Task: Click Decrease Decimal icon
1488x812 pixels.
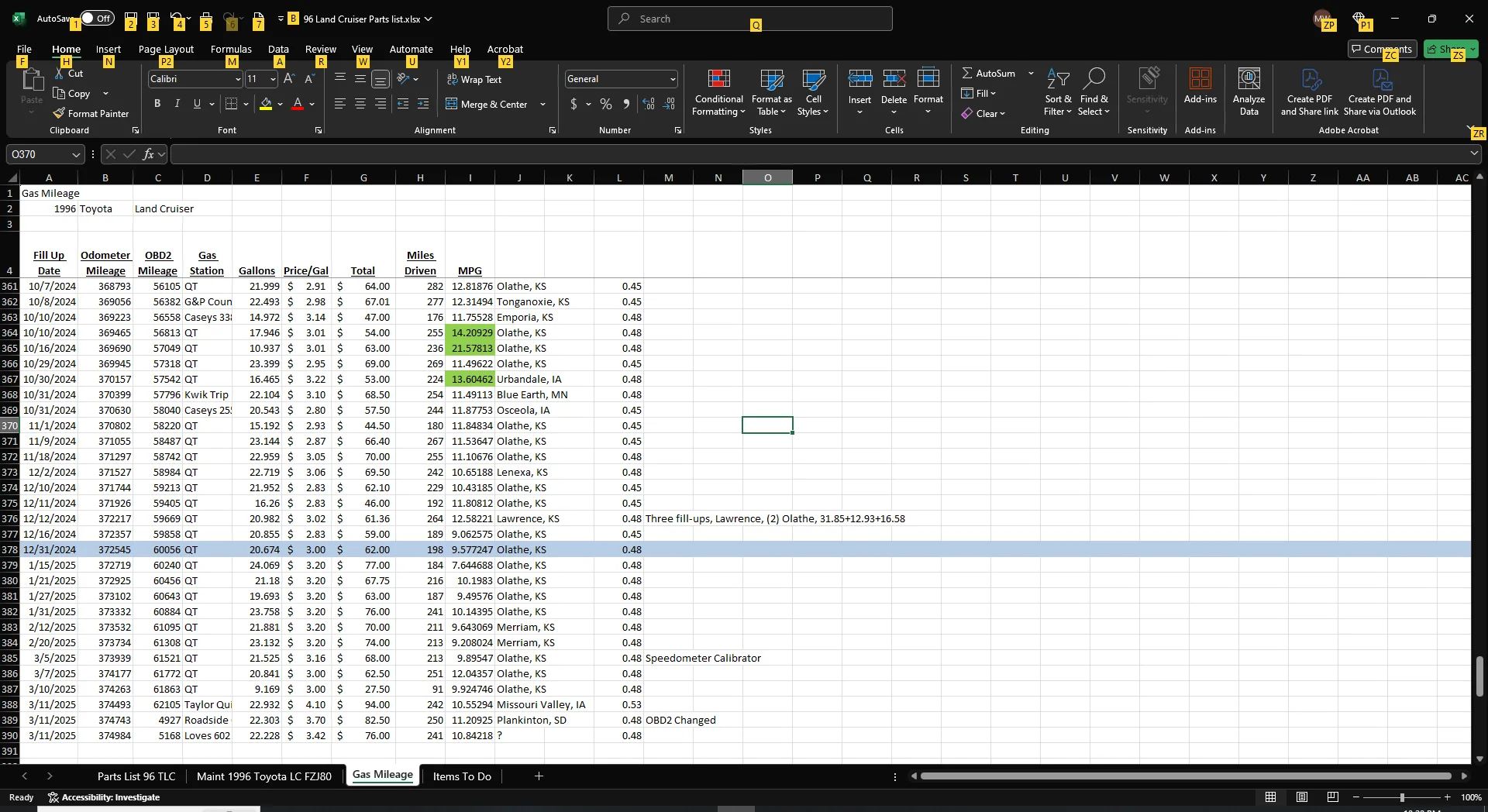Action: 670,104
